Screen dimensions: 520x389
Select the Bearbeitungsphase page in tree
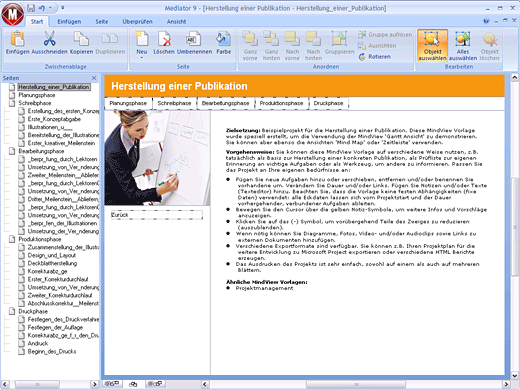41,151
